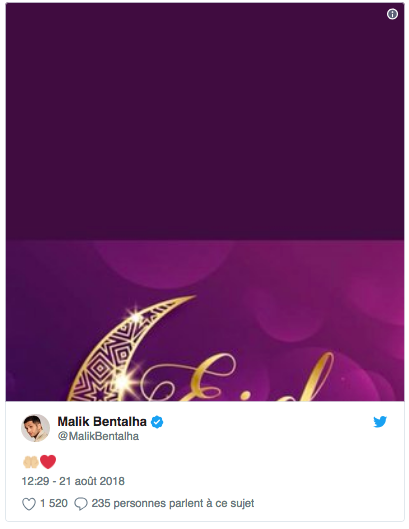Click the reply speech bubble icon

(81, 504)
